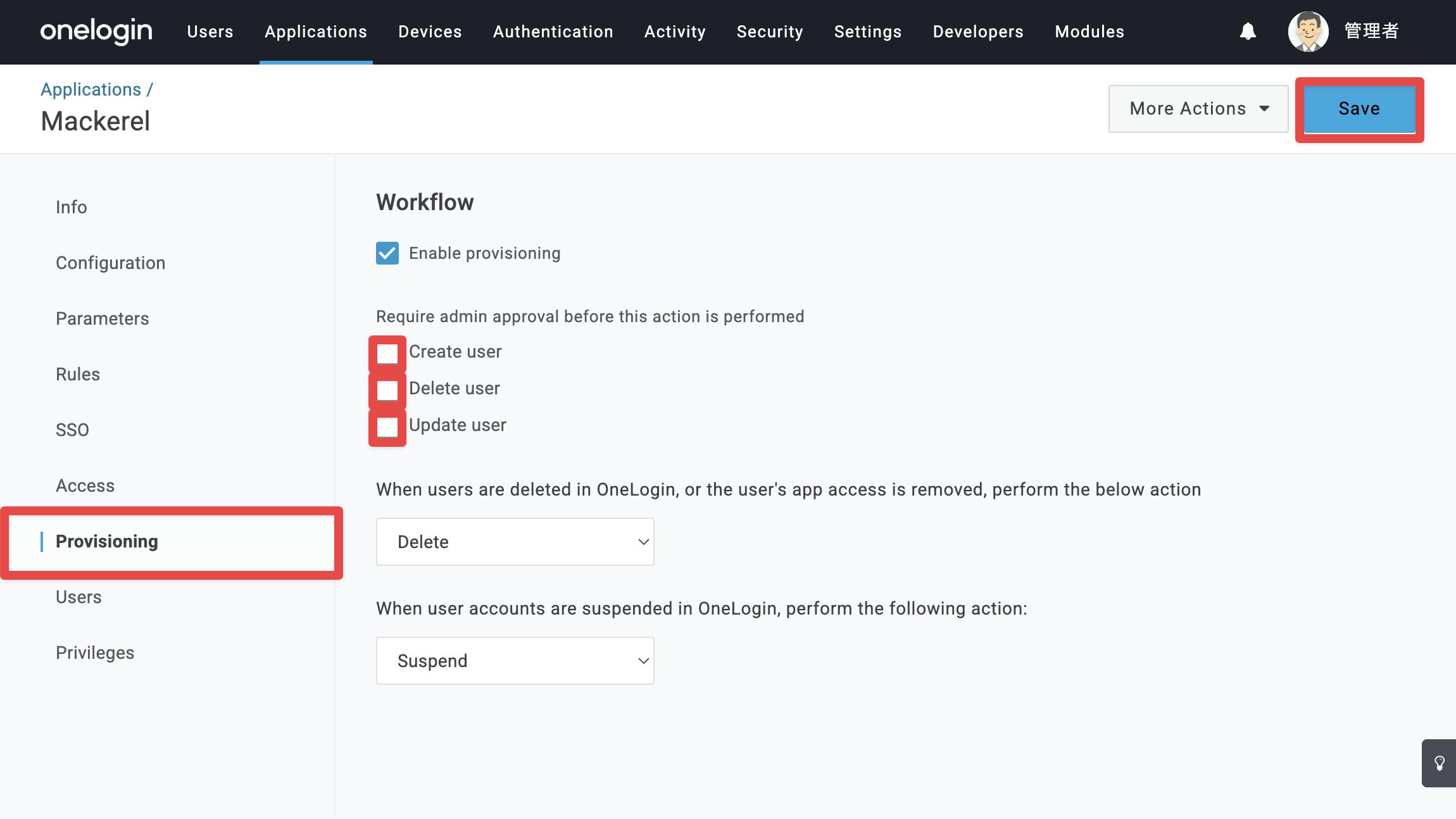This screenshot has width=1456, height=819.
Task: Click the Enable provisioning label
Action: tap(485, 253)
